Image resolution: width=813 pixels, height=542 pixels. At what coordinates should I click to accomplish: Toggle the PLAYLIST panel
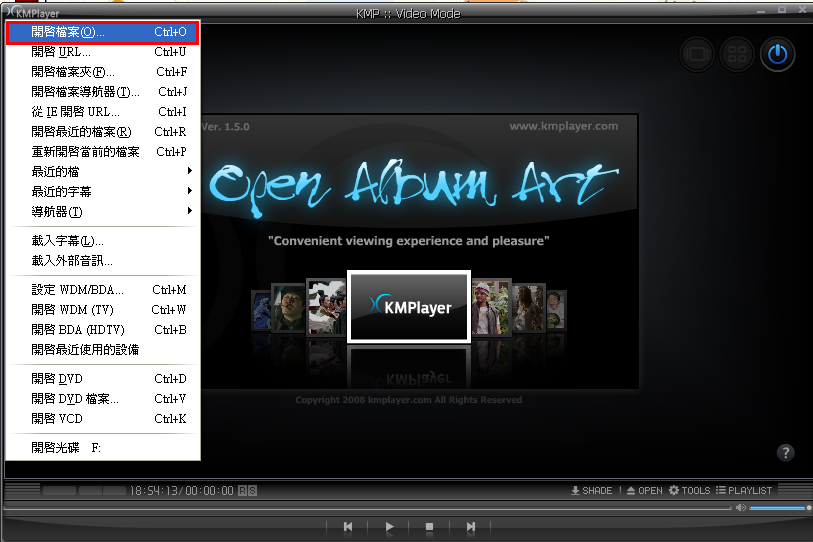pyautogui.click(x=743, y=490)
